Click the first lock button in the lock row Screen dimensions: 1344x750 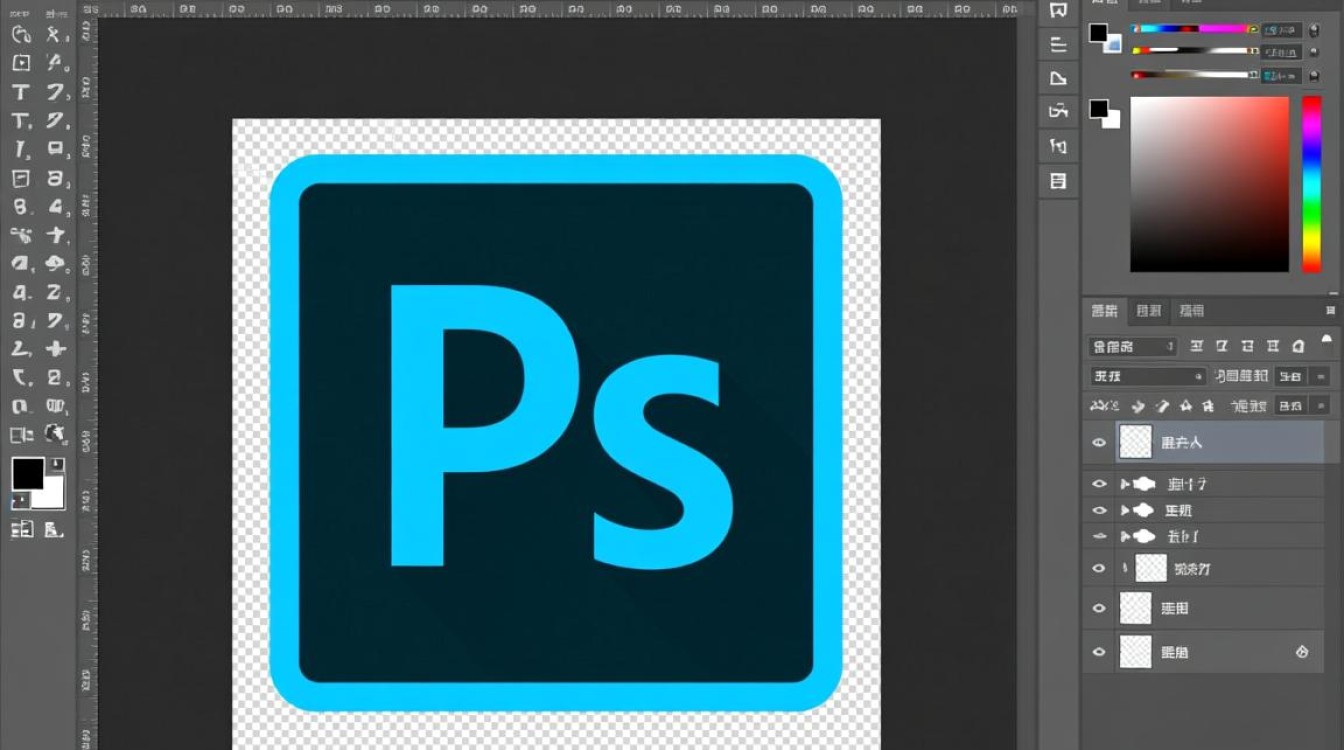[x=1137, y=406]
